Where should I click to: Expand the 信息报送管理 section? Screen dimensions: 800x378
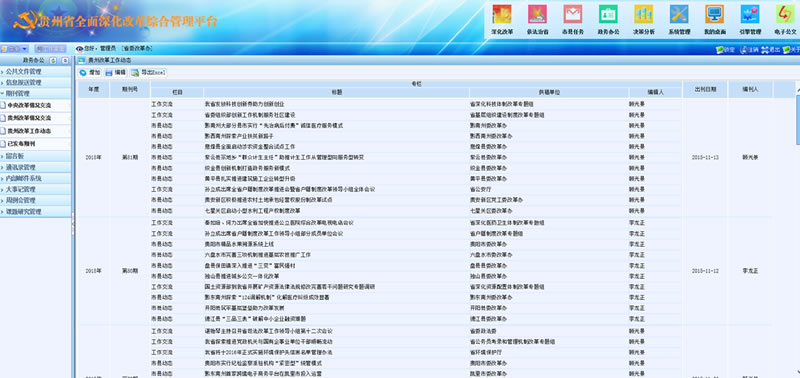[x=35, y=83]
